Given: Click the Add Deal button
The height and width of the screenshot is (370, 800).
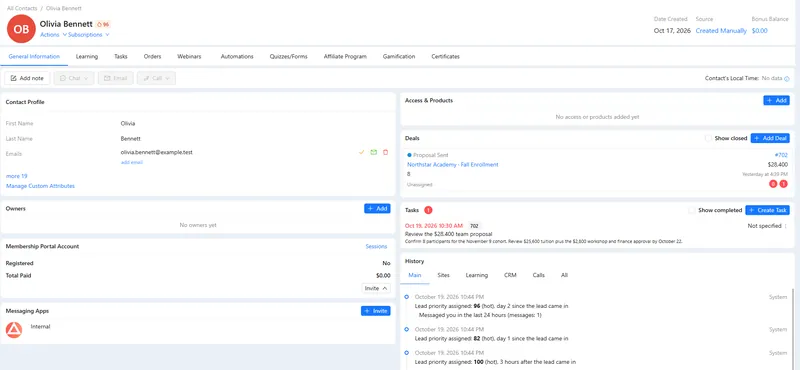Looking at the screenshot, I should 770,138.
